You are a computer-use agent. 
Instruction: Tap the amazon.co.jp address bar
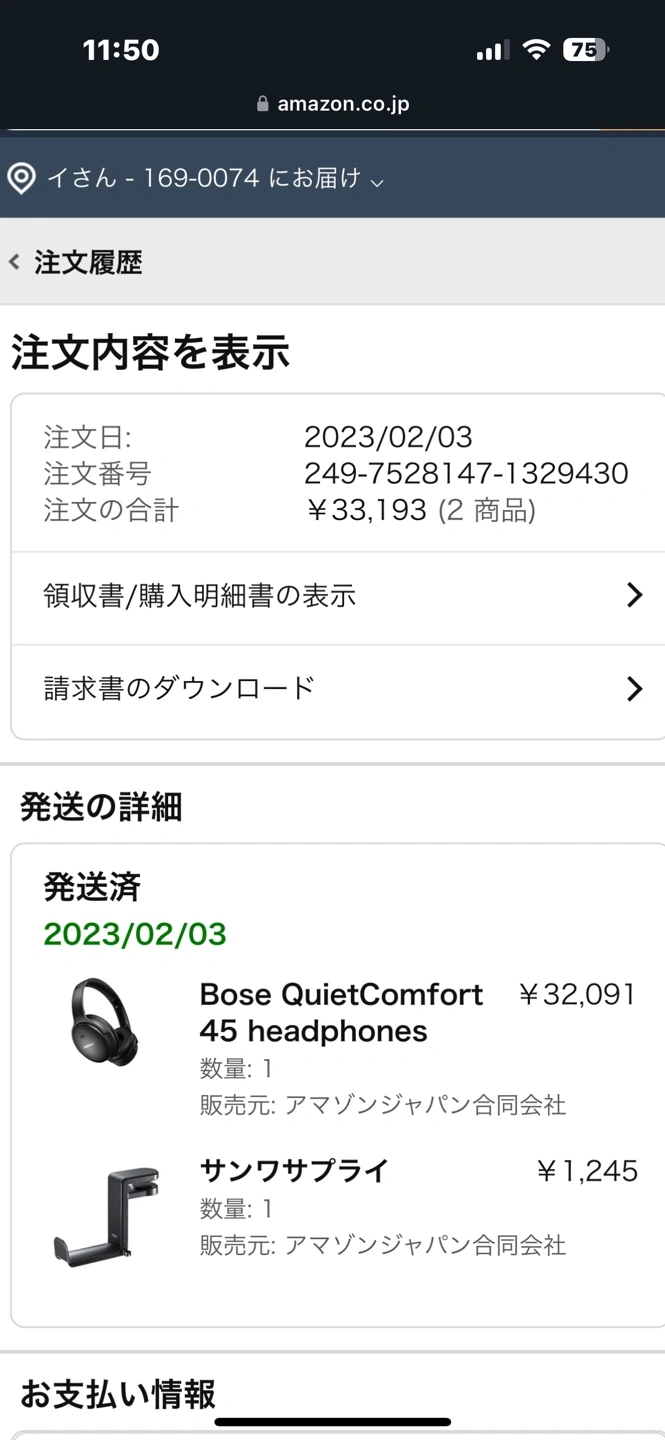[332, 104]
